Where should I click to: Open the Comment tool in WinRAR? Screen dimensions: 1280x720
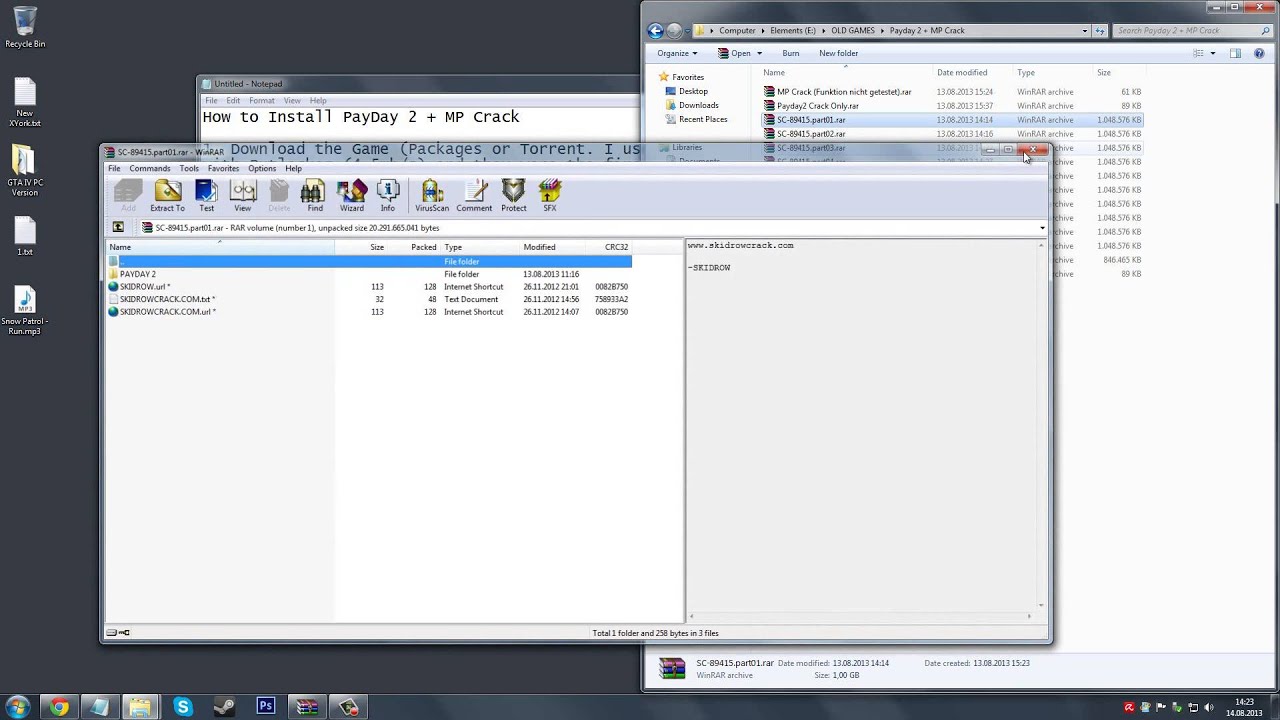474,196
